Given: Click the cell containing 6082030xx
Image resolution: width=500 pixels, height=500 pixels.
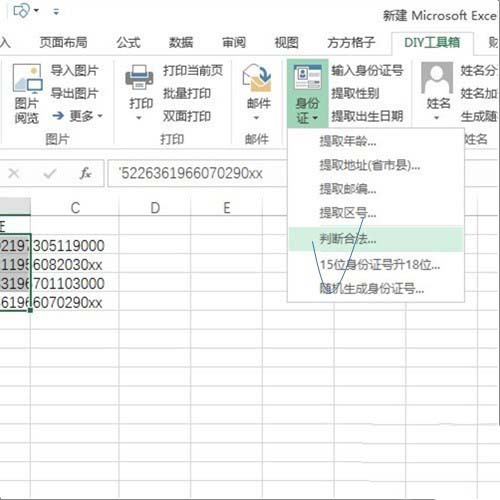Looking at the screenshot, I should 75,265.
